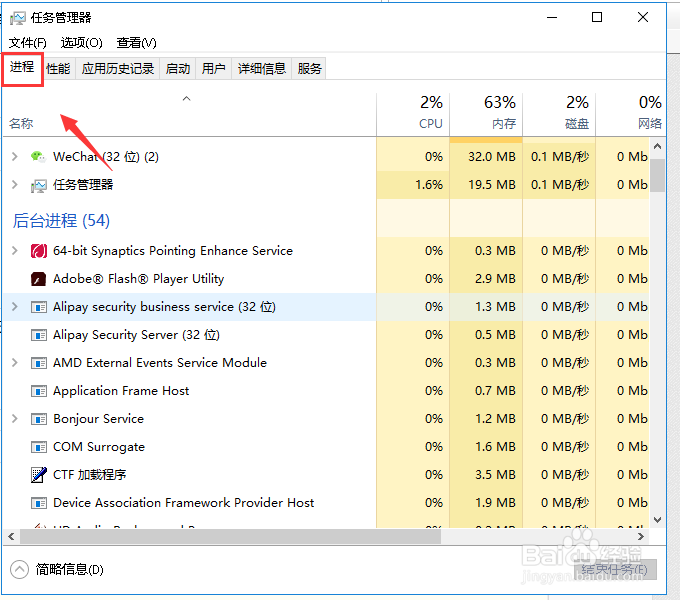Screen dimensions: 680x600
Task: Select the Application Frame Host process name
Action: (x=121, y=391)
